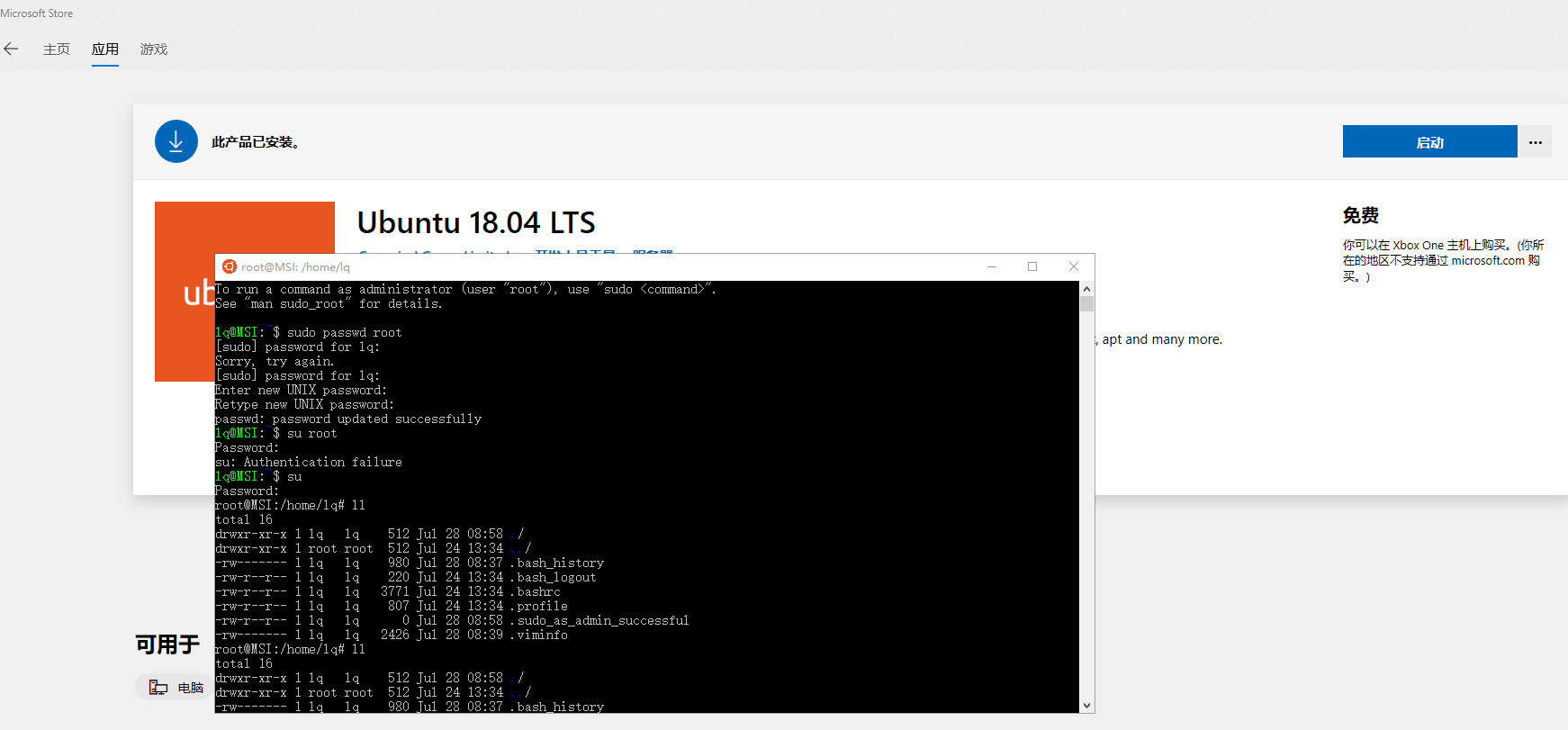
Task: Click 'Sorry, try again.' line
Action: (275, 361)
